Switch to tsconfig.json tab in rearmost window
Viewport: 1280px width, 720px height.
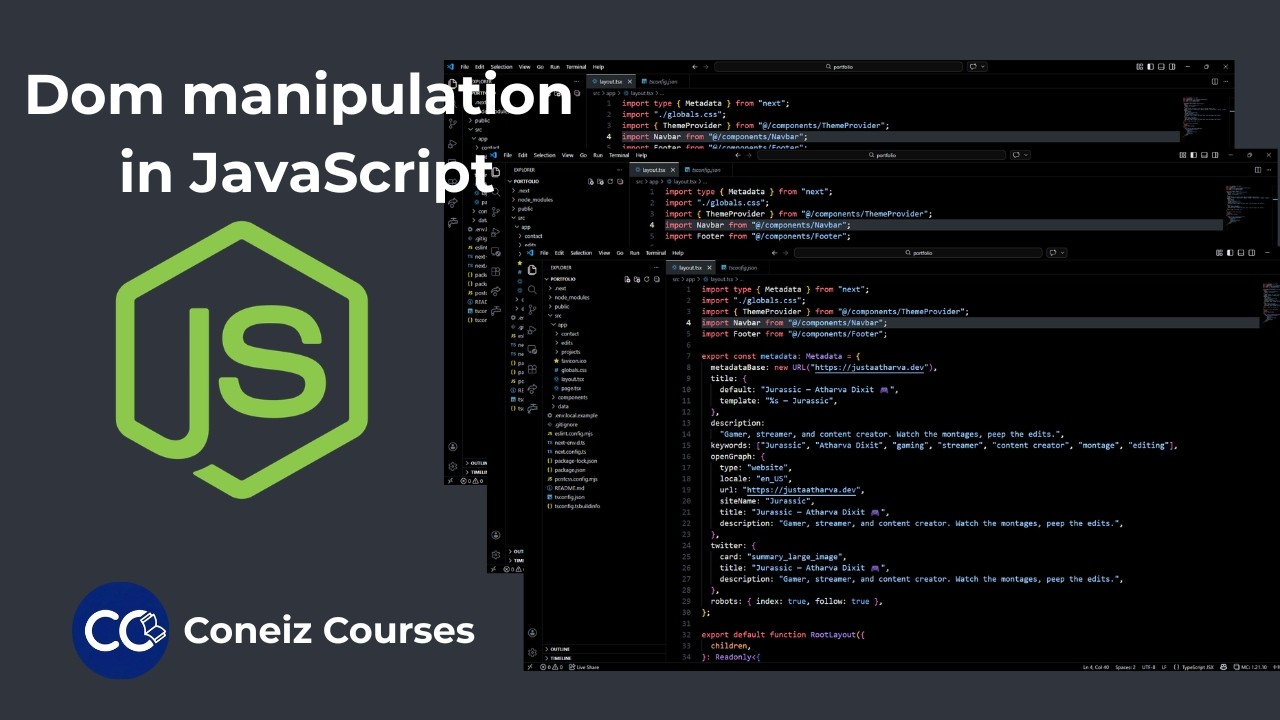click(660, 82)
